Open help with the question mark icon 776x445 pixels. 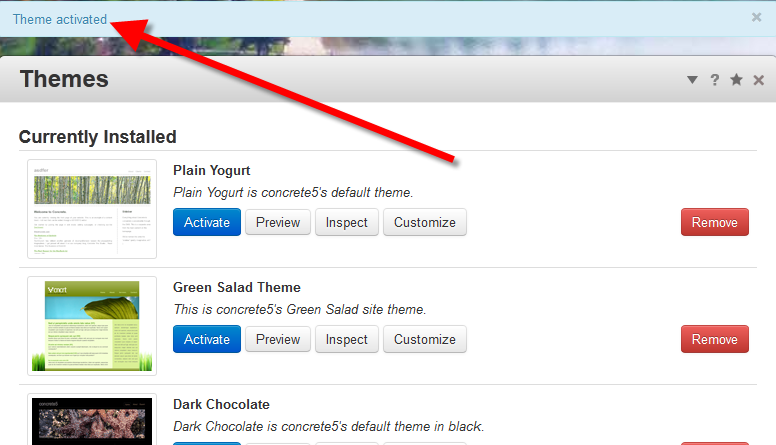pyautogui.click(x=714, y=80)
